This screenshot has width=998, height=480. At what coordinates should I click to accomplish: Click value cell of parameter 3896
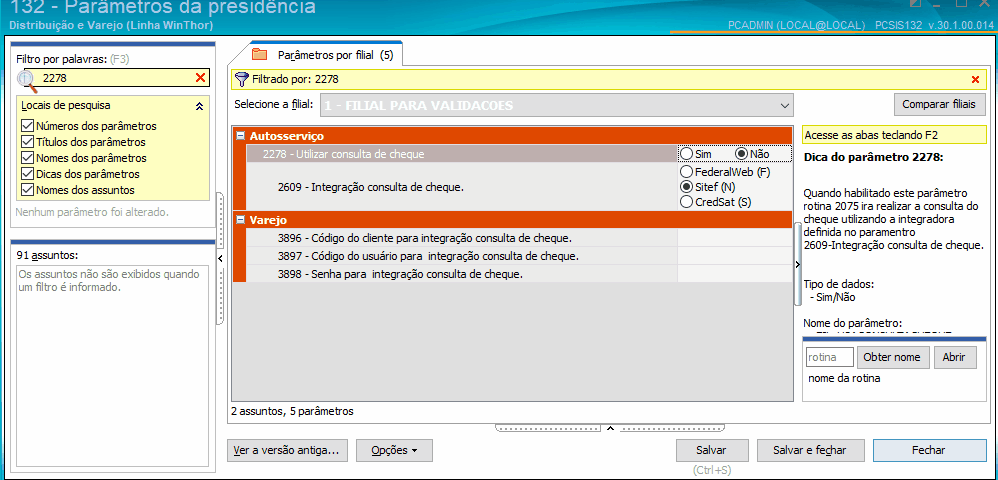[x=734, y=238]
